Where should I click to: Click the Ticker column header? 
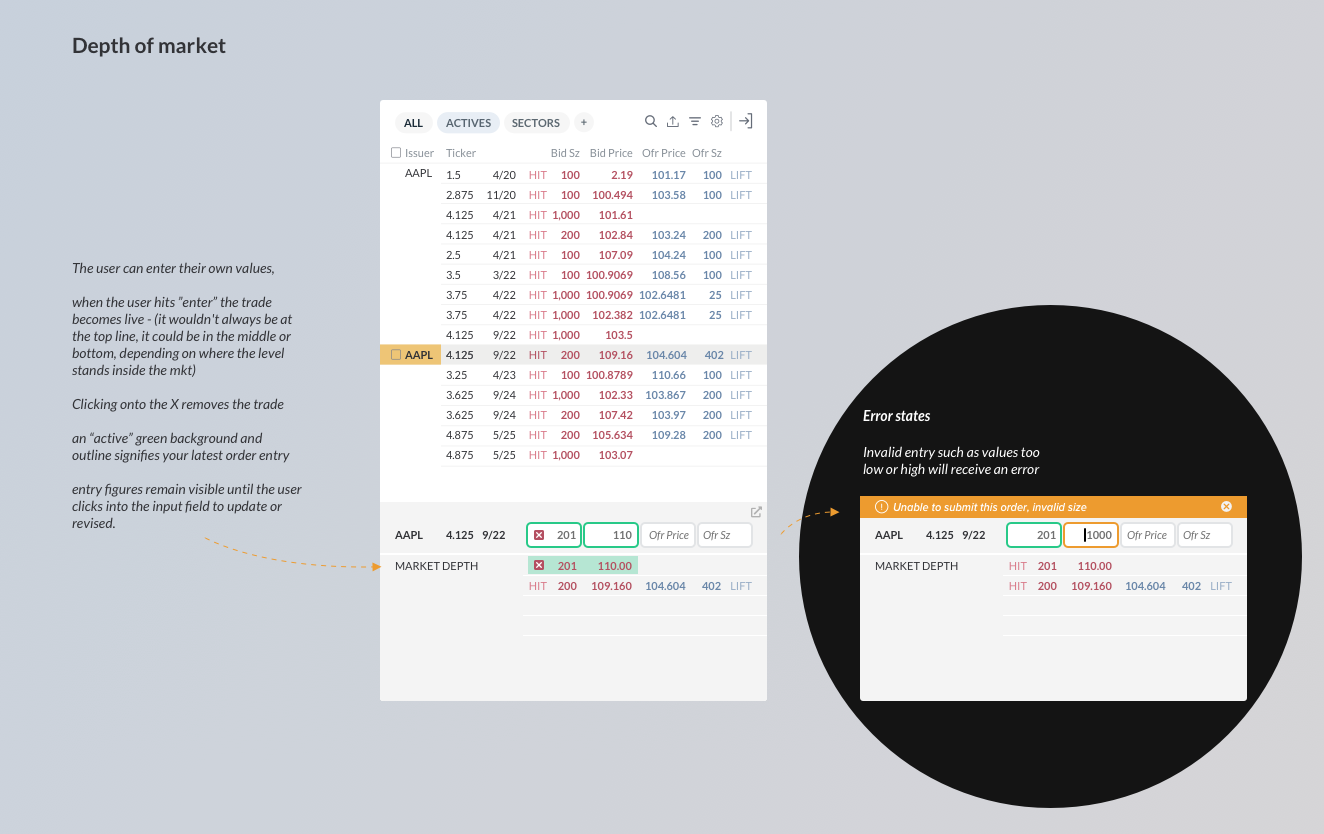461,153
